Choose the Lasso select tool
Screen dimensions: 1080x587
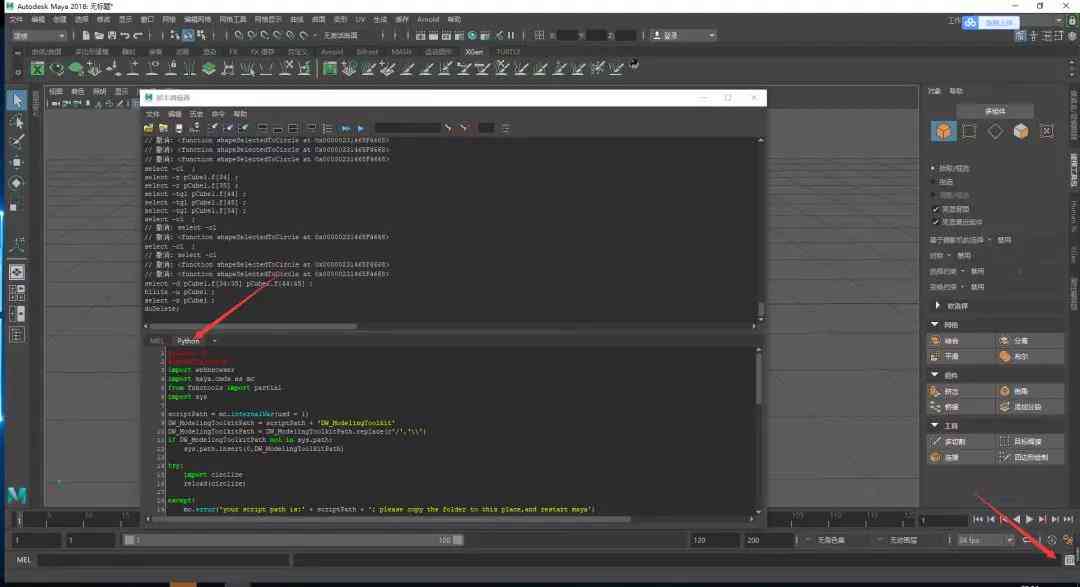coord(17,122)
